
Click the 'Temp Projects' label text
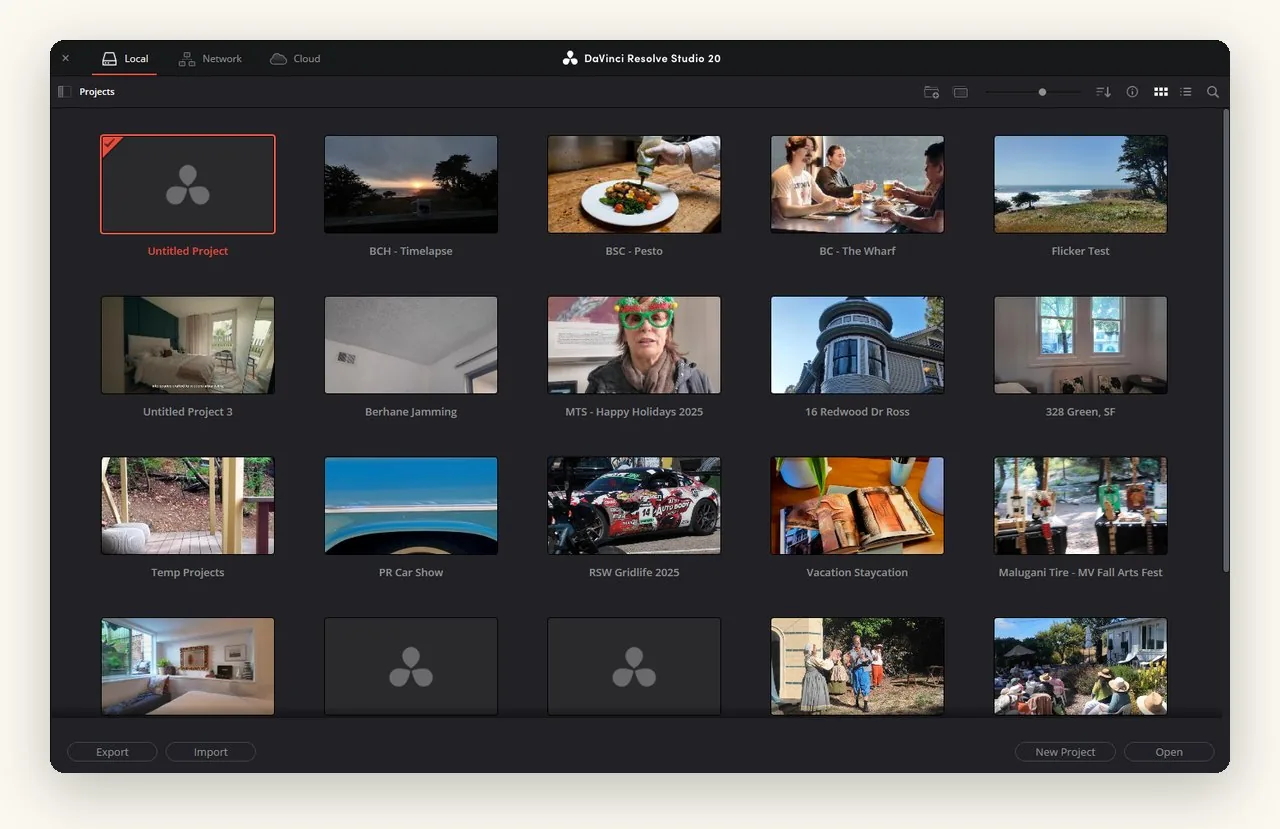pos(188,573)
